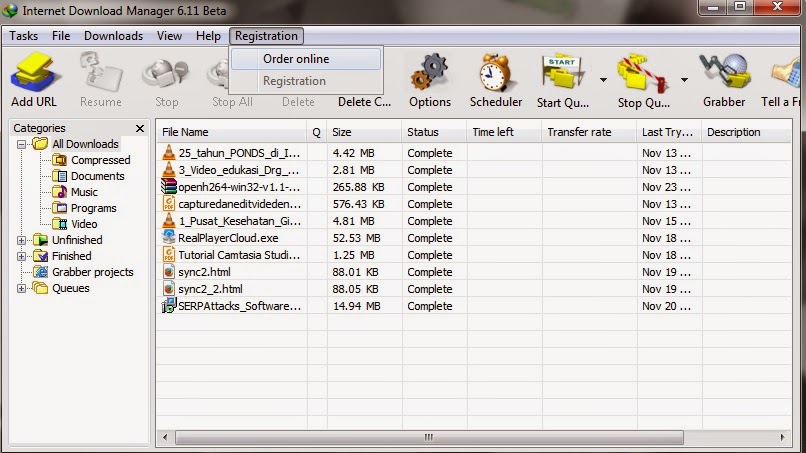Select the Finished folder item
The height and width of the screenshot is (453, 806).
pos(71,256)
